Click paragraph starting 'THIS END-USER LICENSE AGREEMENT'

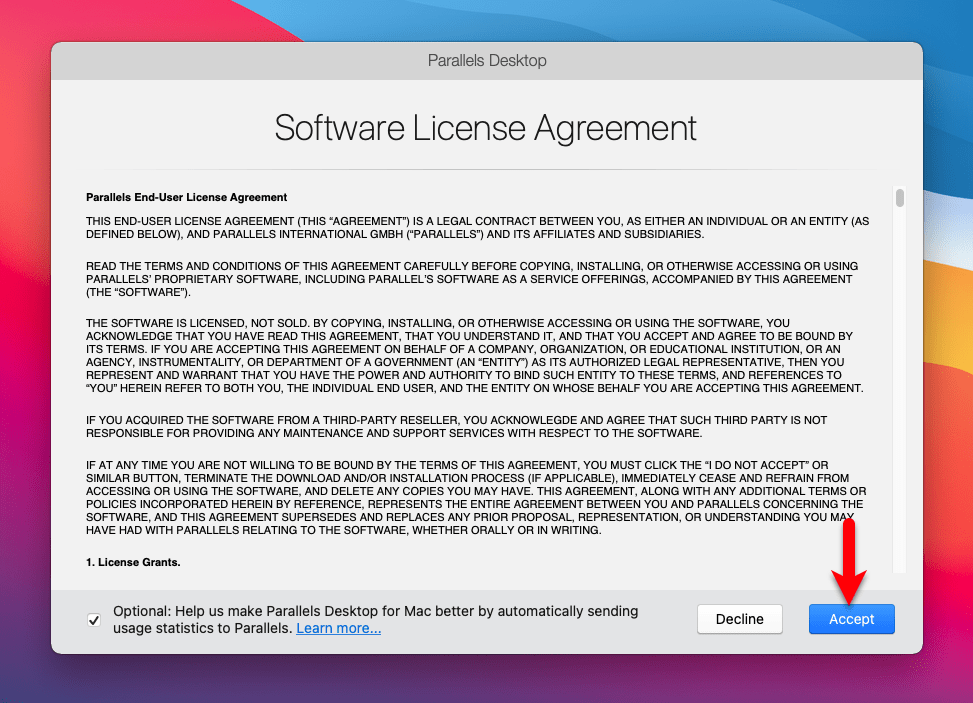pos(477,228)
